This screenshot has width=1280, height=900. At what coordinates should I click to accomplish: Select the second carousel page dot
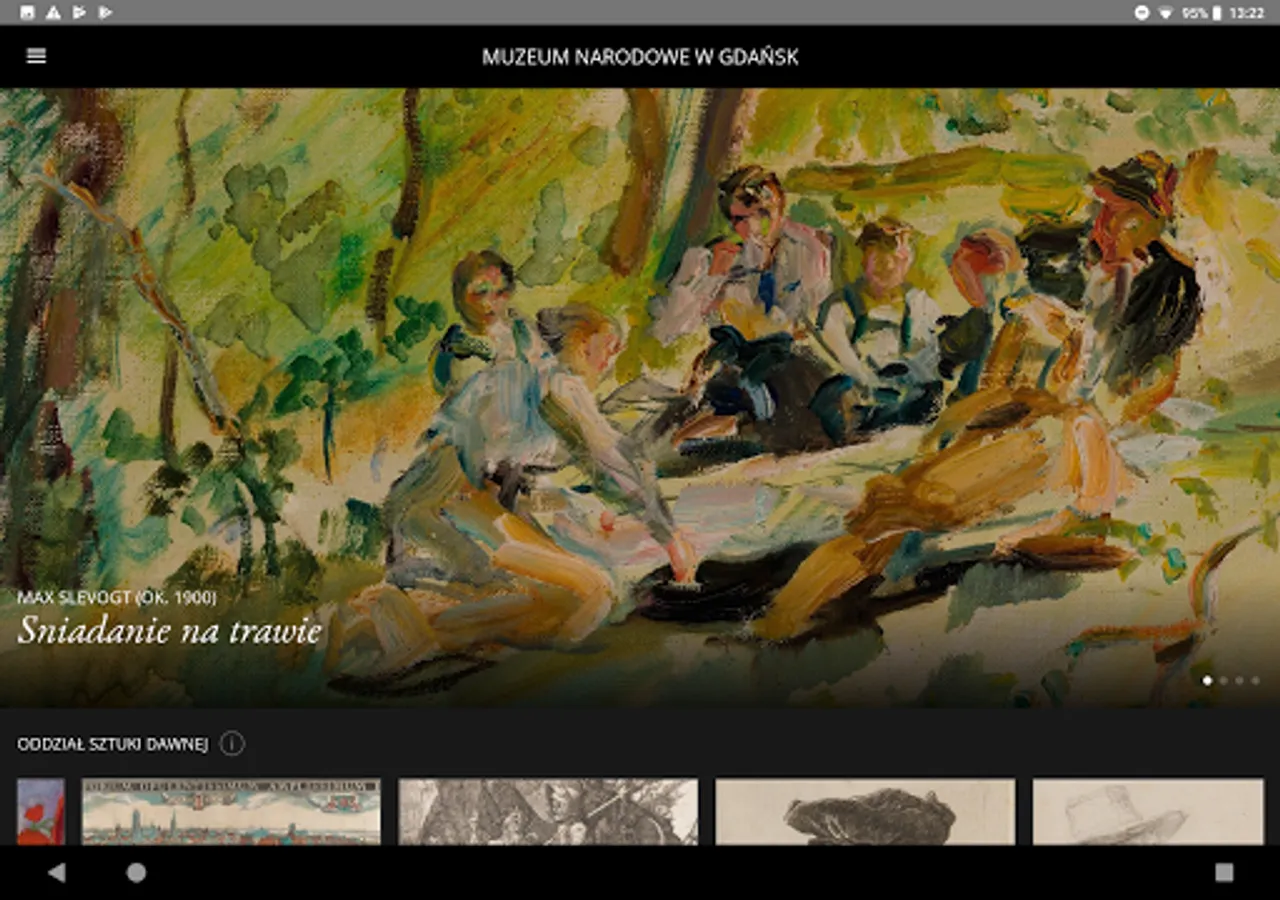pyautogui.click(x=1223, y=680)
